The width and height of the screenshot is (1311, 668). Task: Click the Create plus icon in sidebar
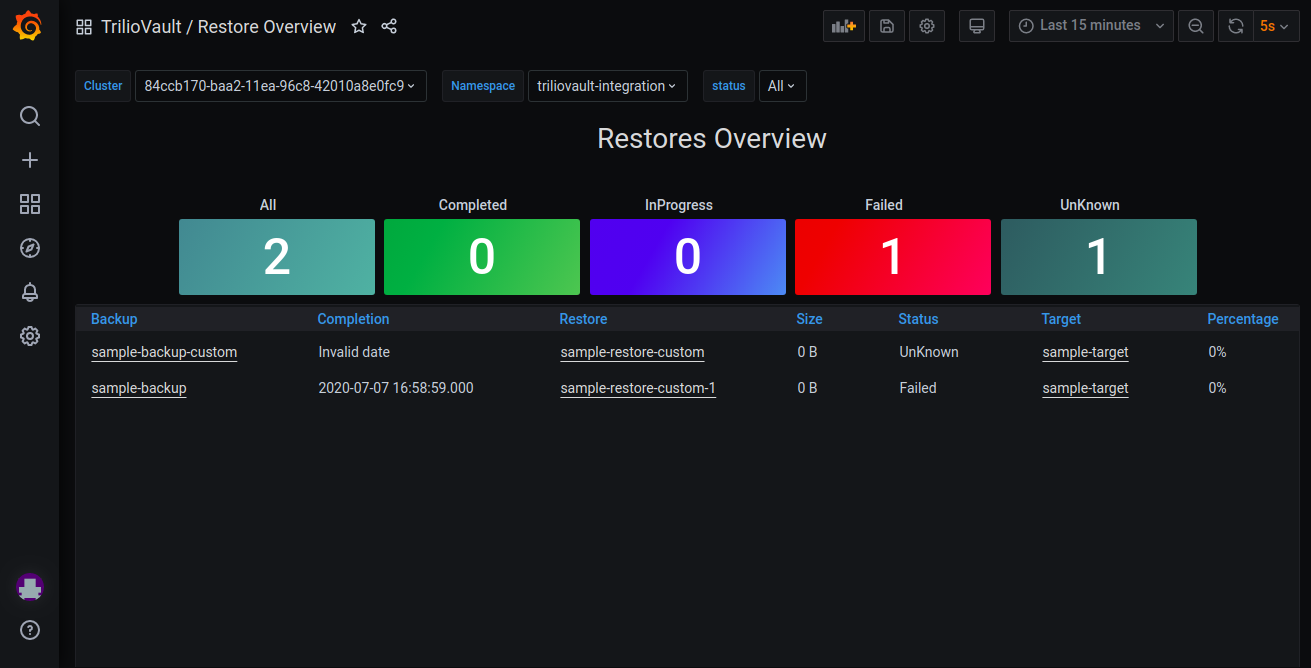point(30,160)
